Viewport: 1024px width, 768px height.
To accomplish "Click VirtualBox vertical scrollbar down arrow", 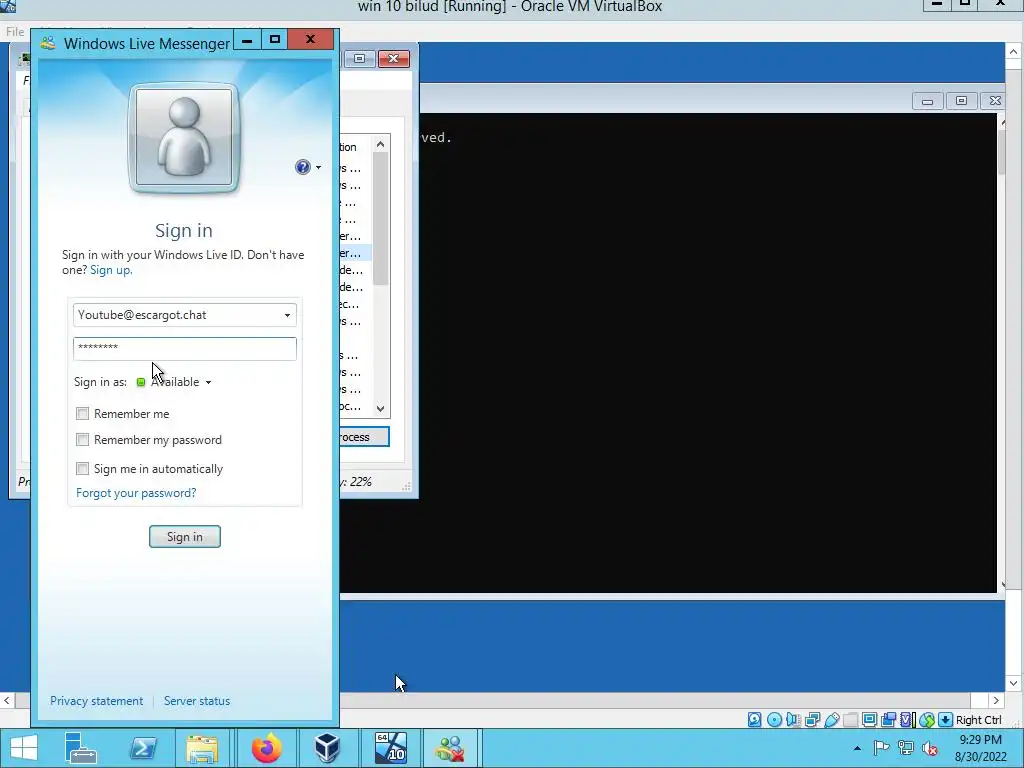I will (1014, 684).
